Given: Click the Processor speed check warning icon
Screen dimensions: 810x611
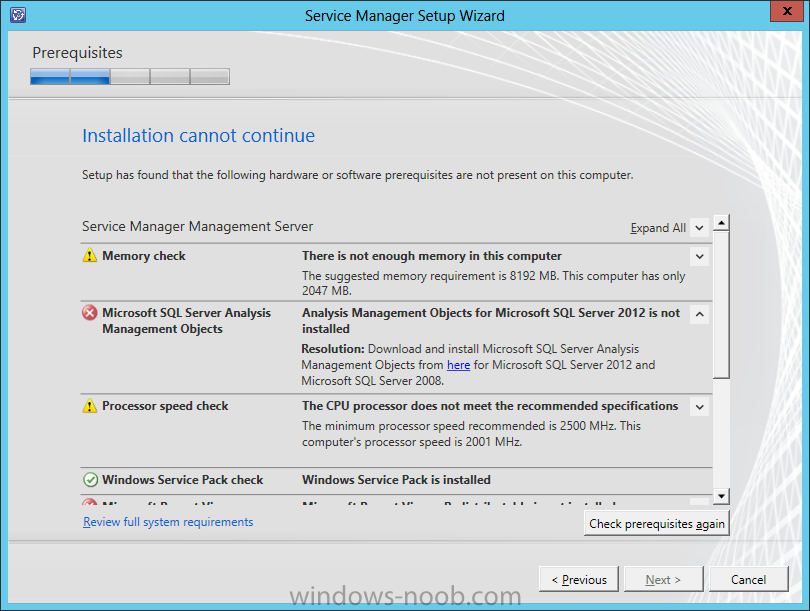Looking at the screenshot, I should [90, 406].
